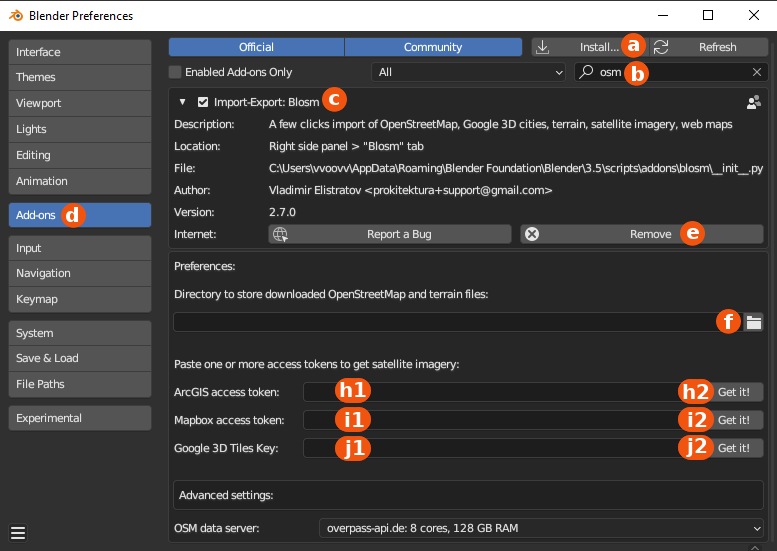The width and height of the screenshot is (777, 551).
Task: Click the Remove add-on button
Action: (x=642, y=234)
